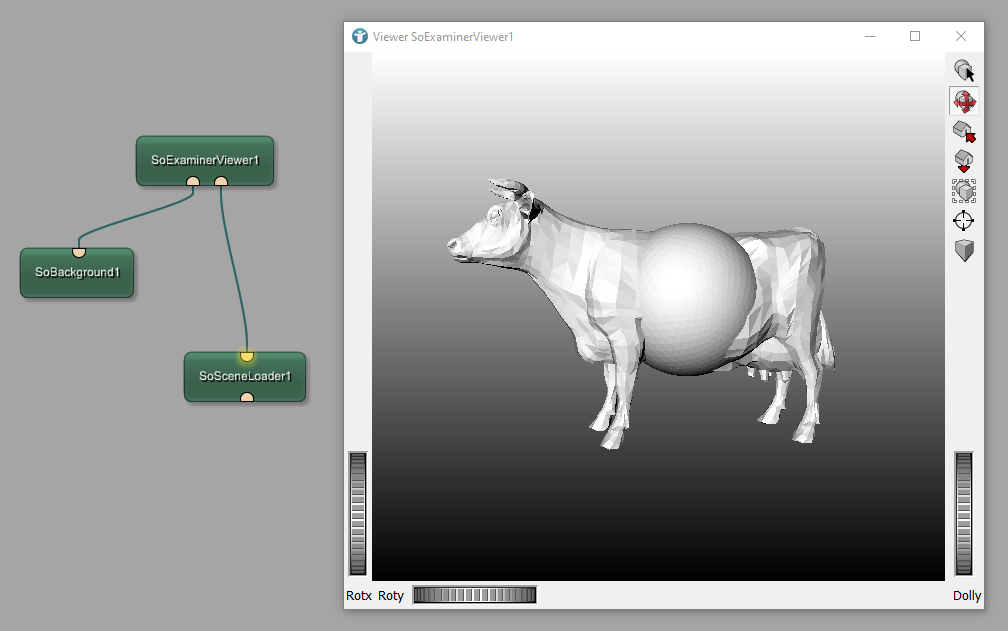Click the set home position icon
Image resolution: width=1008 pixels, height=631 pixels.
(964, 160)
